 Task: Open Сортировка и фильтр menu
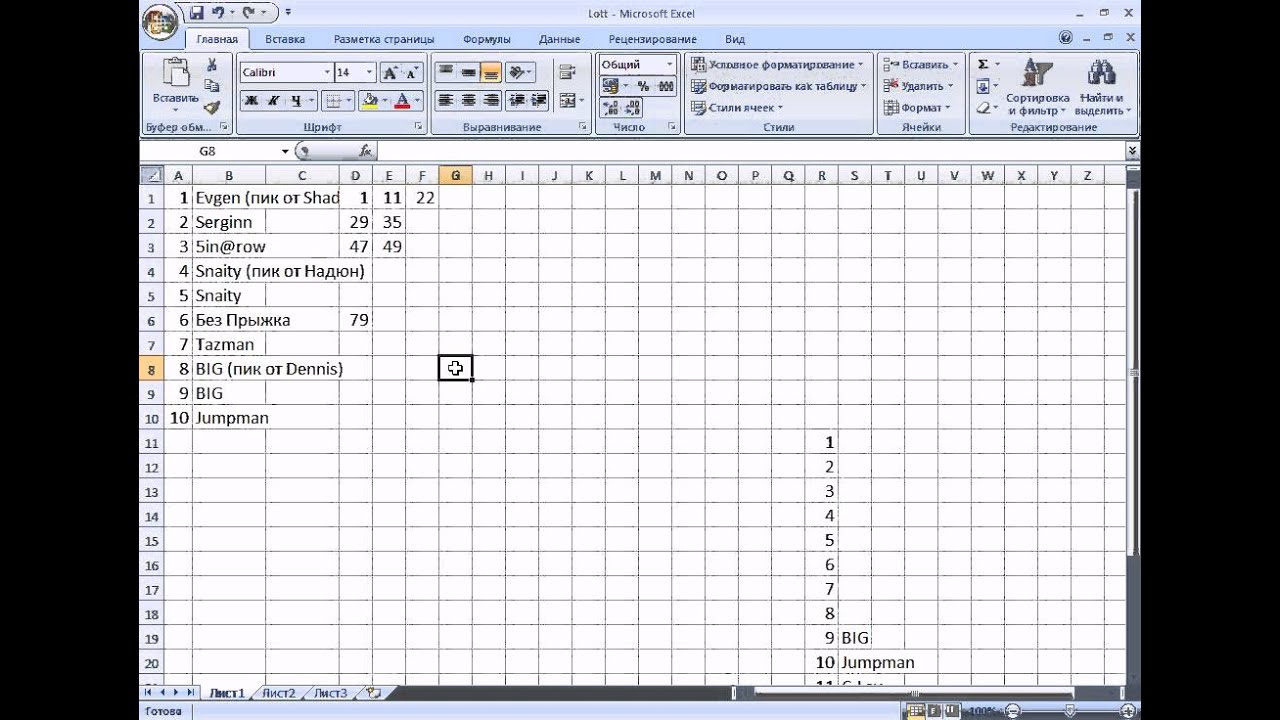1037,86
